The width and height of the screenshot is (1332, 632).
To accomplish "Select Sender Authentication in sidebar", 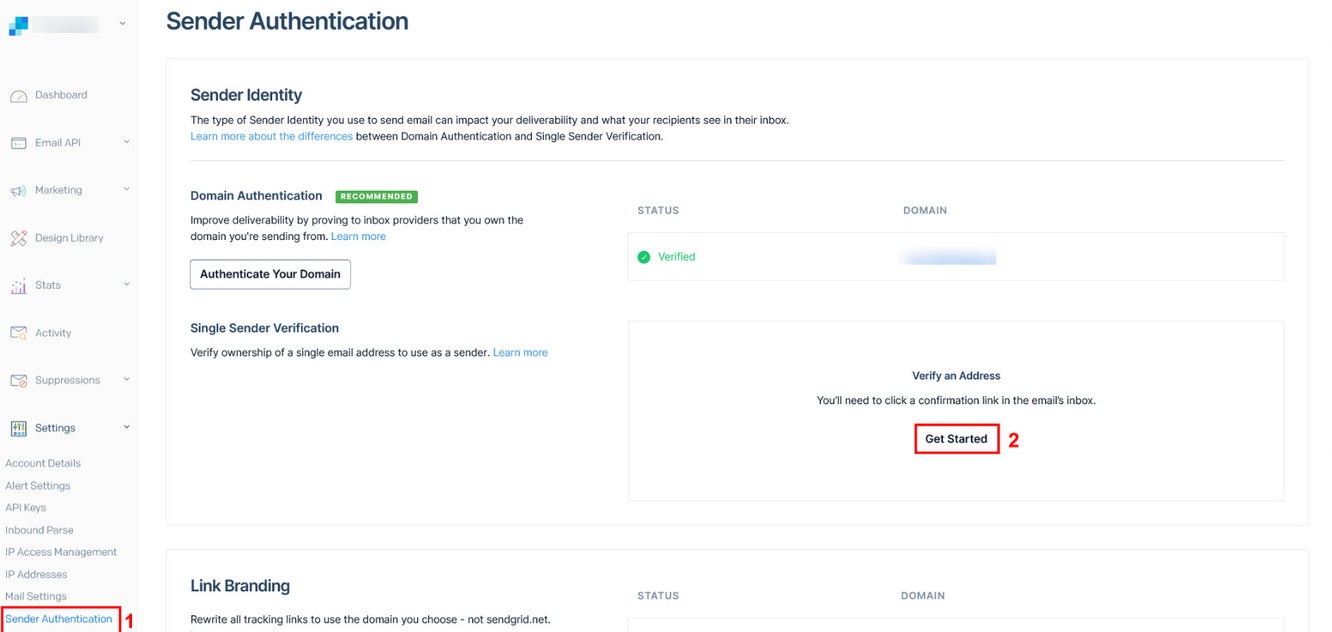I will (59, 619).
